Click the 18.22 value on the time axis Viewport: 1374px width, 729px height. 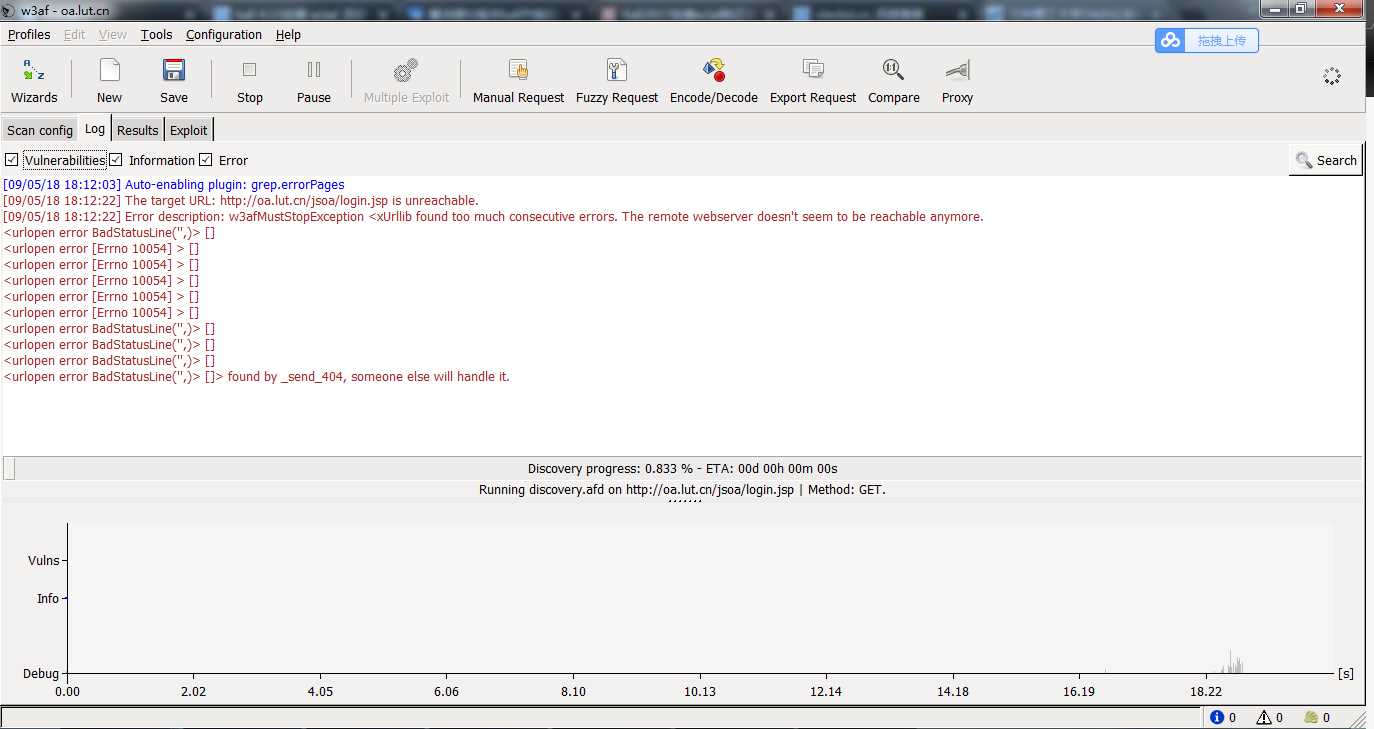(1206, 691)
